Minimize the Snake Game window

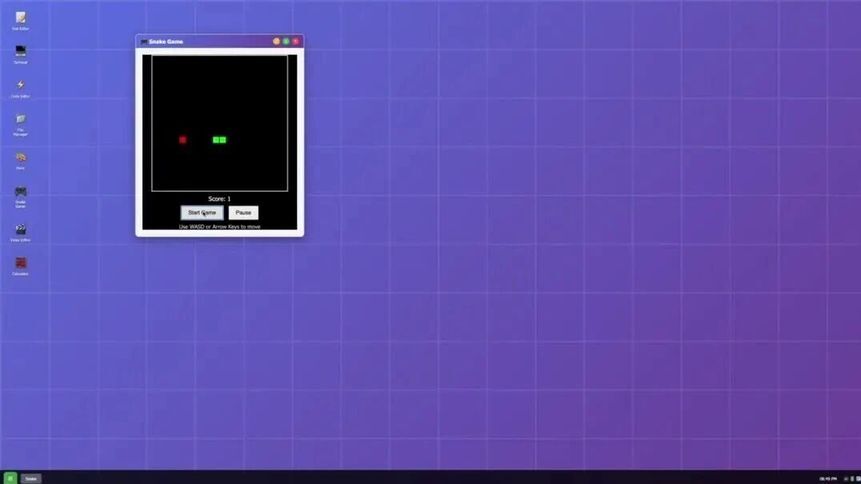click(x=276, y=42)
